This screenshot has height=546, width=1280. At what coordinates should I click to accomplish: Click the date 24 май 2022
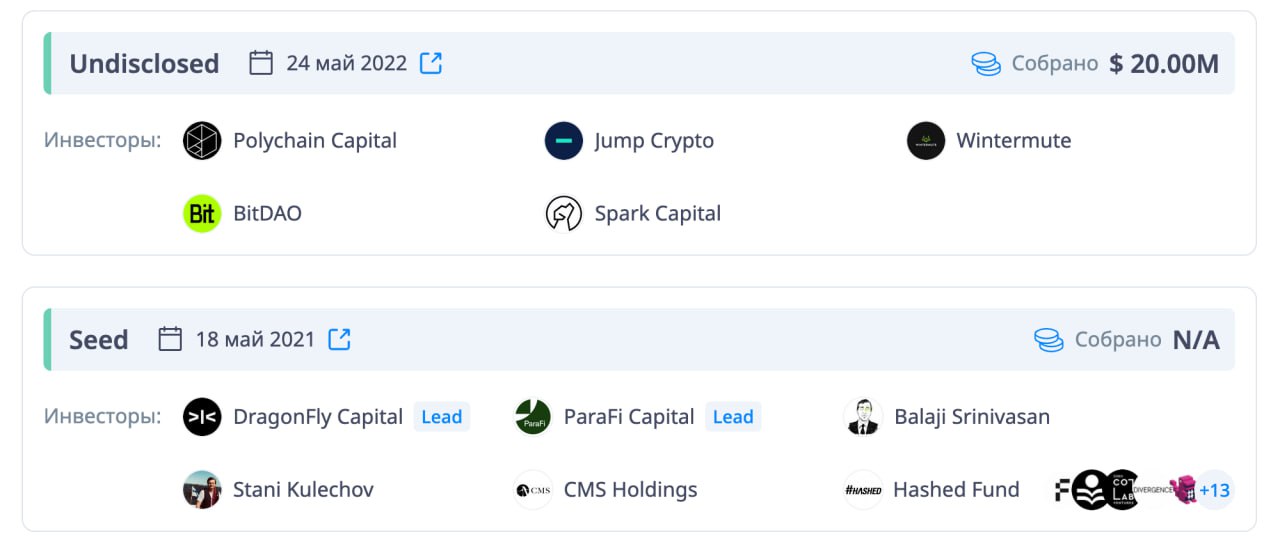(x=347, y=63)
